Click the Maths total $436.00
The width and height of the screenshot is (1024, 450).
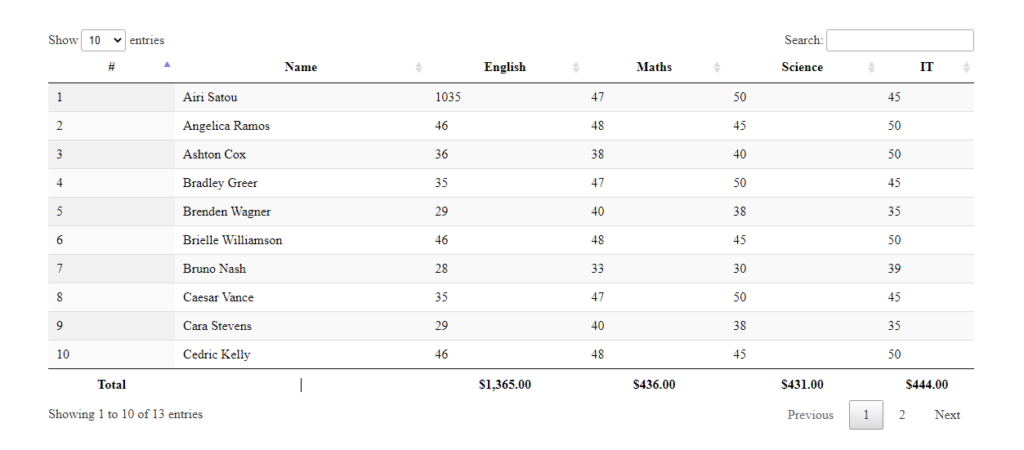click(x=654, y=385)
